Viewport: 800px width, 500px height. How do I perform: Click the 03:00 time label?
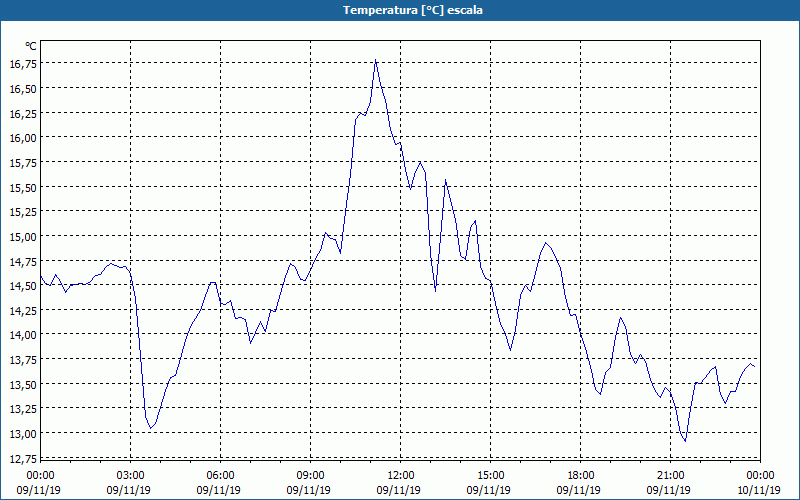[x=130, y=476]
